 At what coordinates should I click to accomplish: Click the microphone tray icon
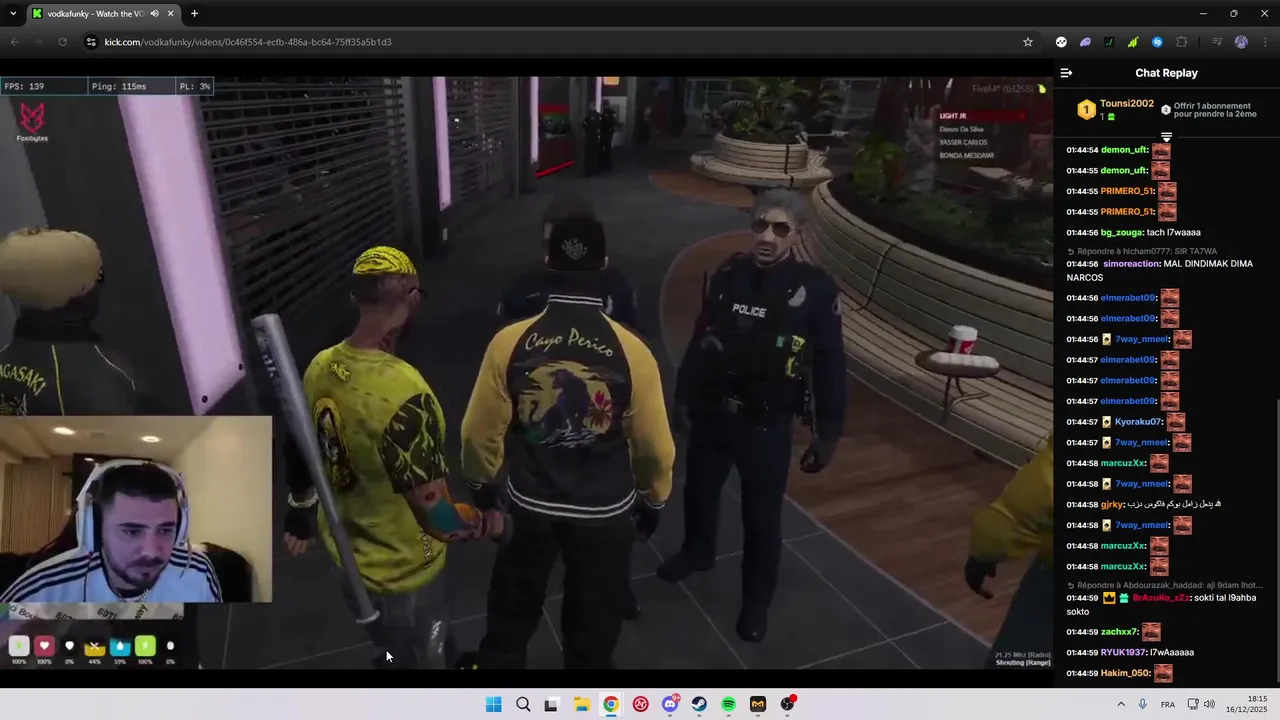(1142, 704)
